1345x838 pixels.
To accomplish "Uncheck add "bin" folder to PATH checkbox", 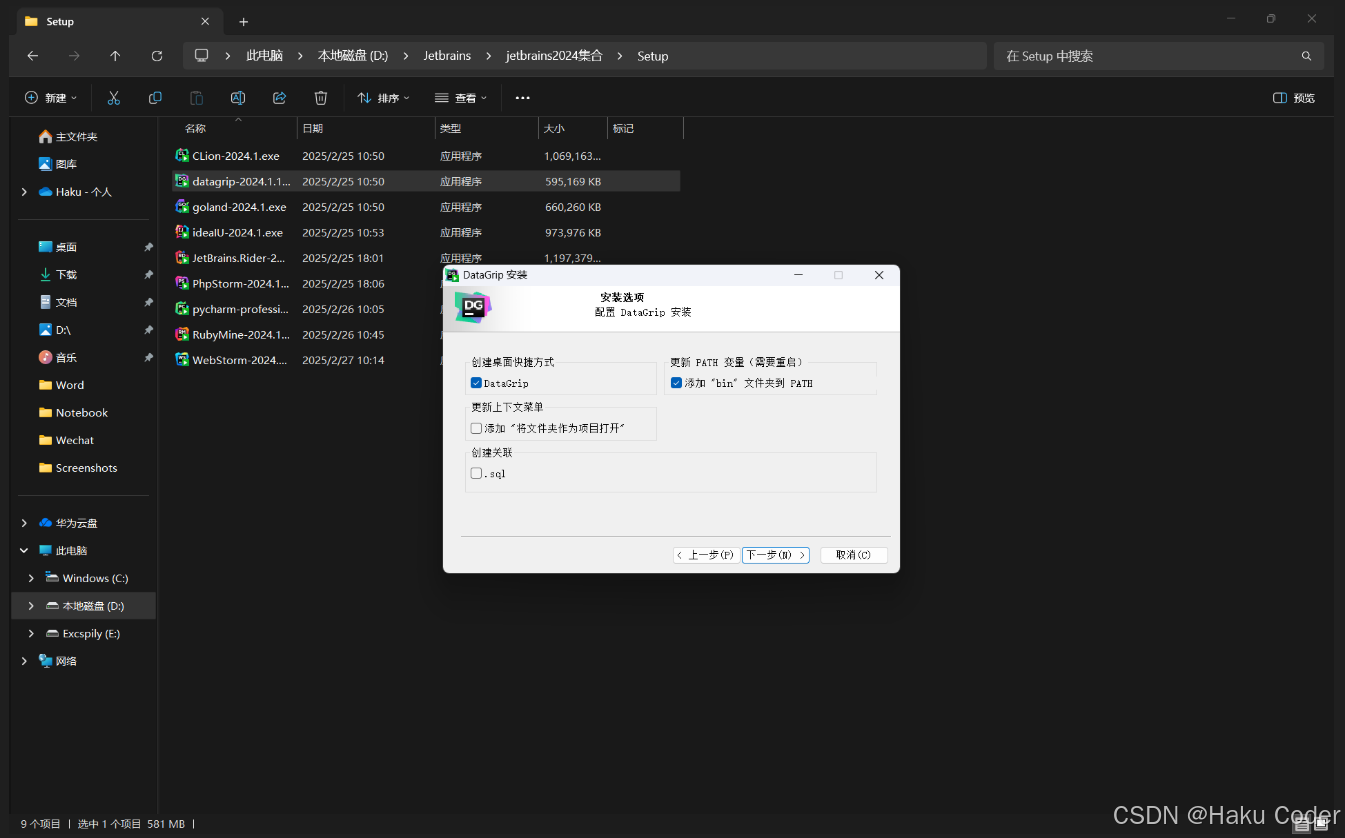I will 676,383.
